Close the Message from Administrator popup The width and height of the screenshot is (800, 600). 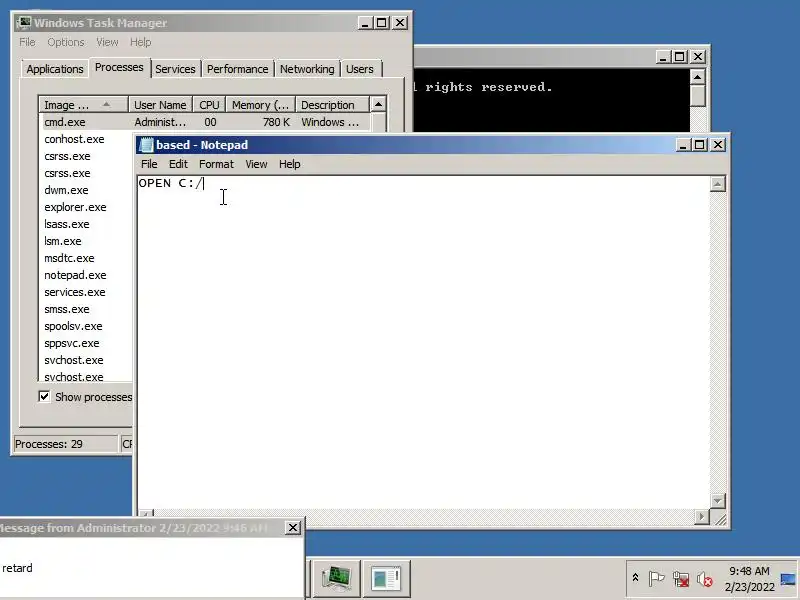(x=293, y=528)
